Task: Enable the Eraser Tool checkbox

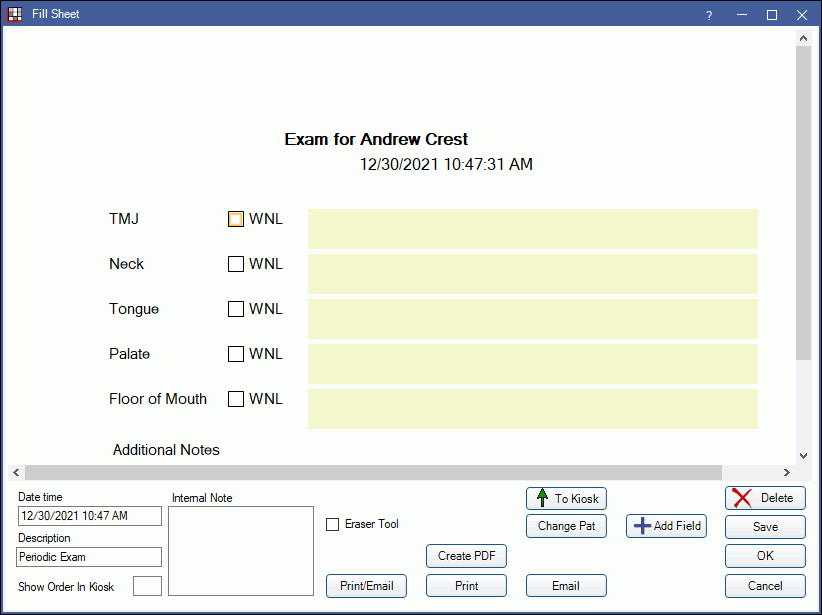Action: pos(332,524)
